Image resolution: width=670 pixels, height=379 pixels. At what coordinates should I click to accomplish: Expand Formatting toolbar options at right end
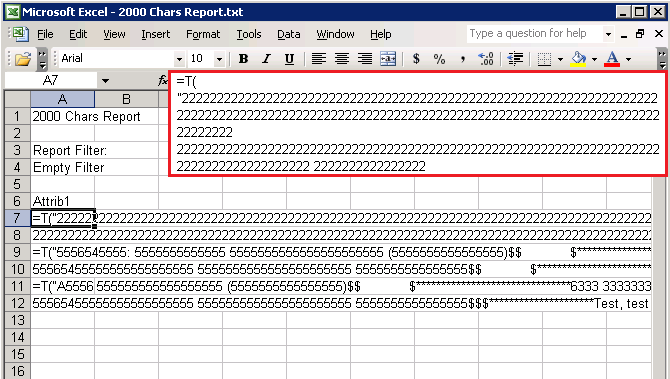pyautogui.click(x=661, y=59)
